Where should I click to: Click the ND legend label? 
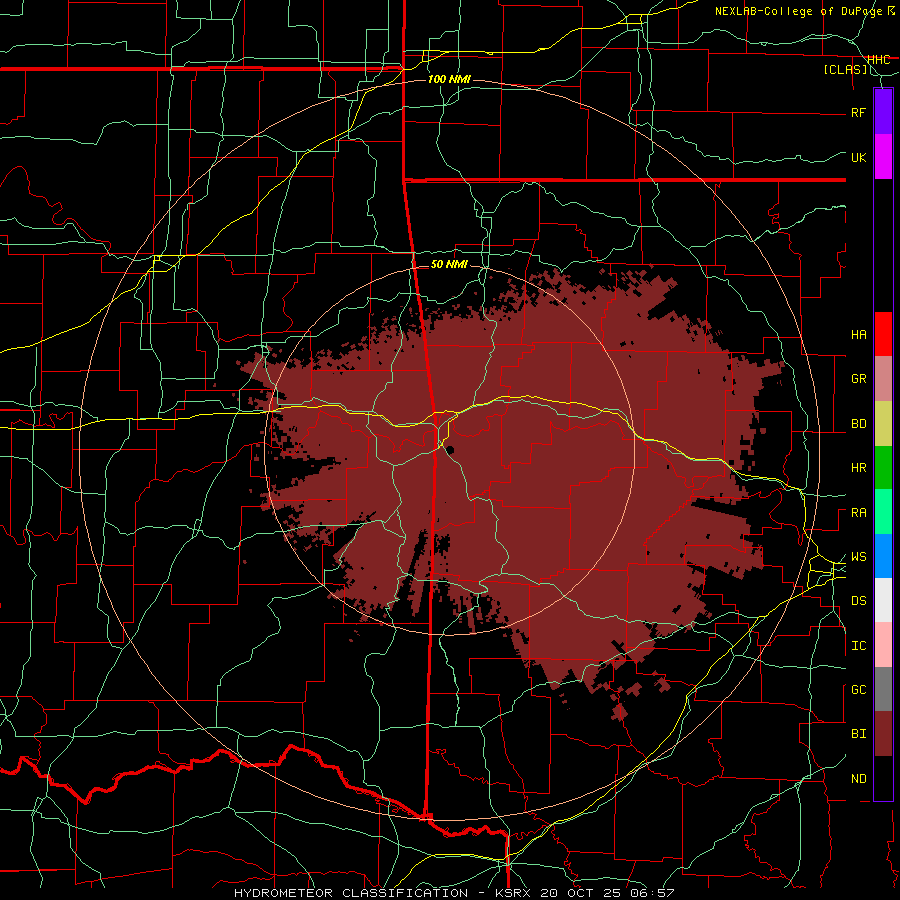tap(858, 779)
